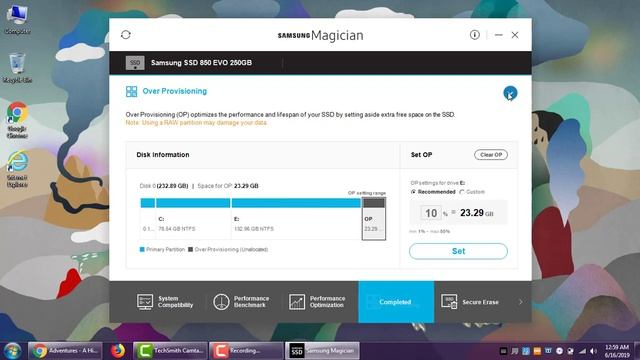Click the SSD drive icon beside 850 EVO
640x360 pixels.
135,63
